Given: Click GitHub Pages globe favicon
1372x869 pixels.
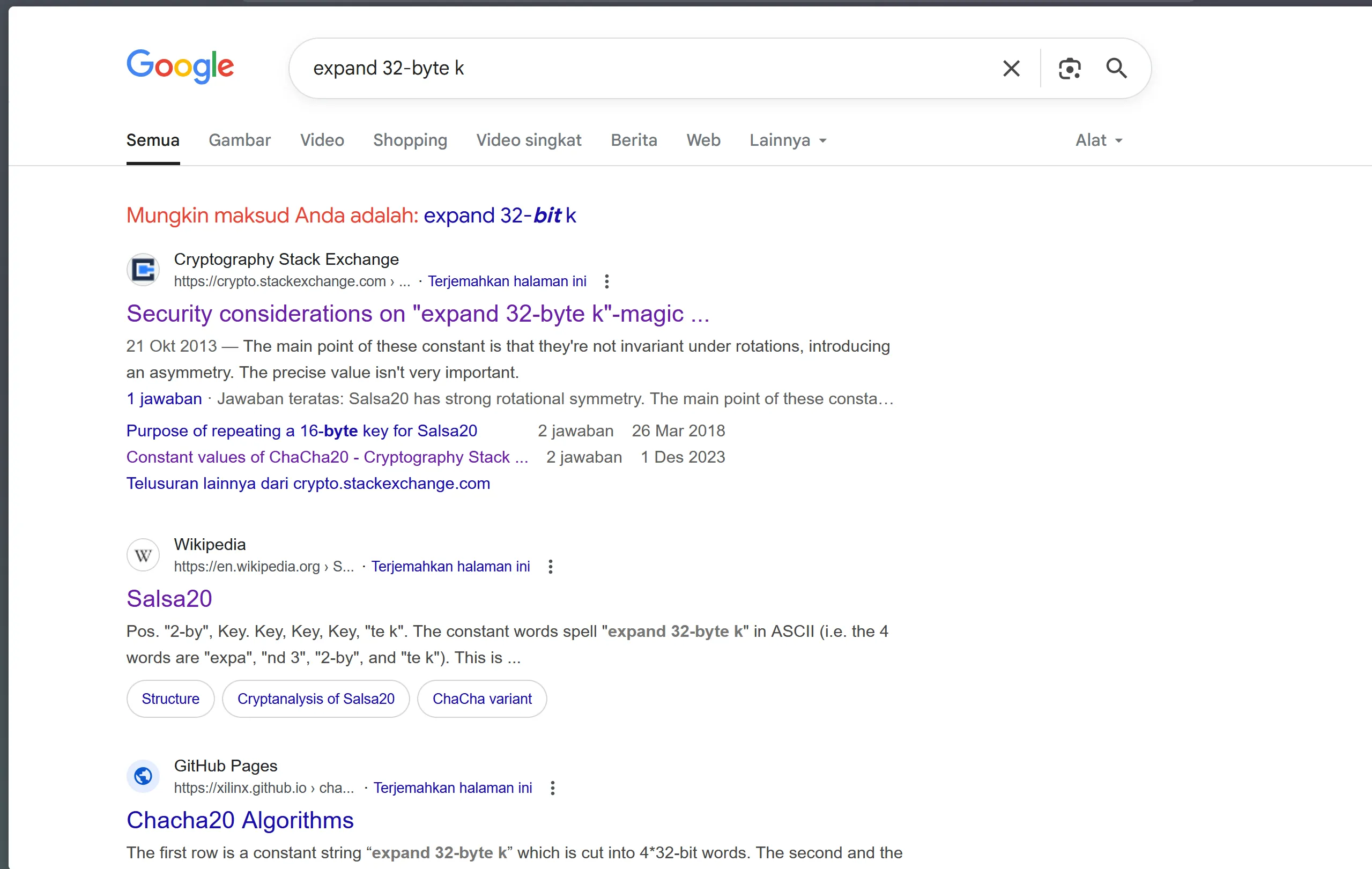Looking at the screenshot, I should 143,776.
